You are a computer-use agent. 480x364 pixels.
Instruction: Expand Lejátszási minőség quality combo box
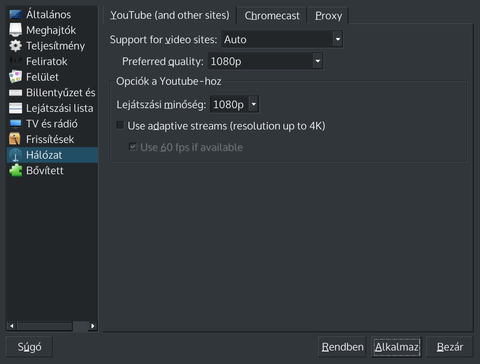pyautogui.click(x=234, y=104)
